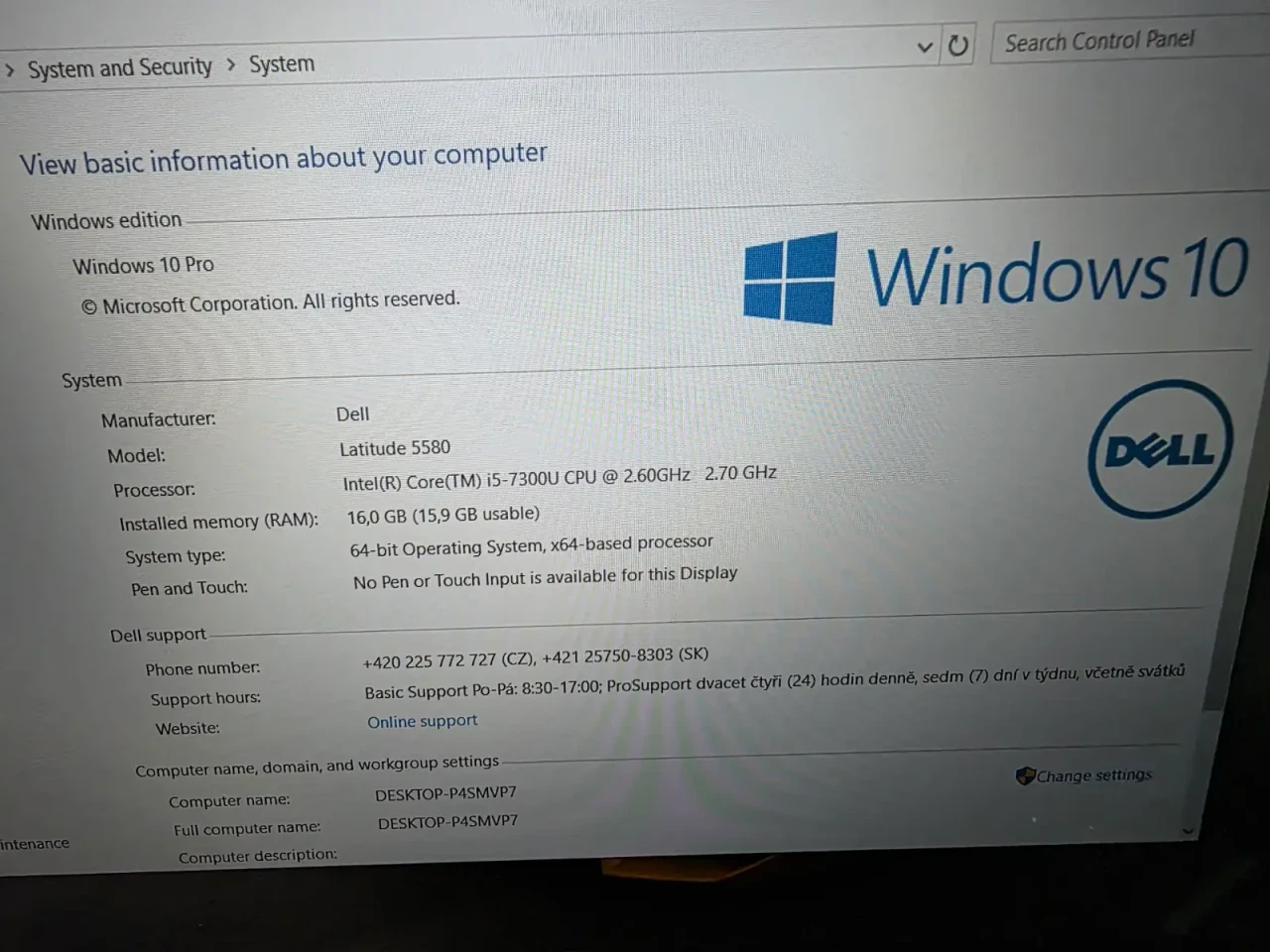Click the refresh button beside the address bar

pos(957,46)
